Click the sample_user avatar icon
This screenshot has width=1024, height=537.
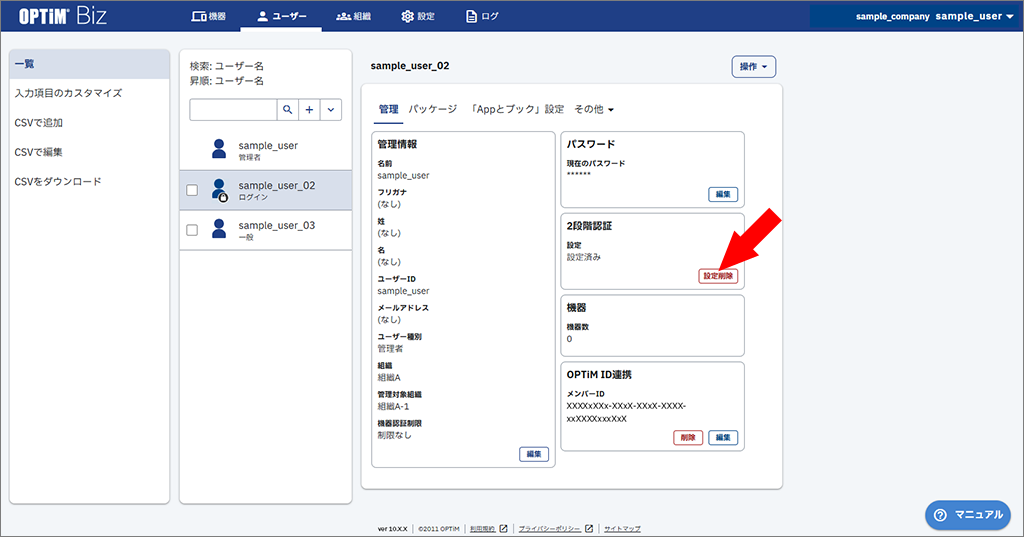(x=219, y=150)
